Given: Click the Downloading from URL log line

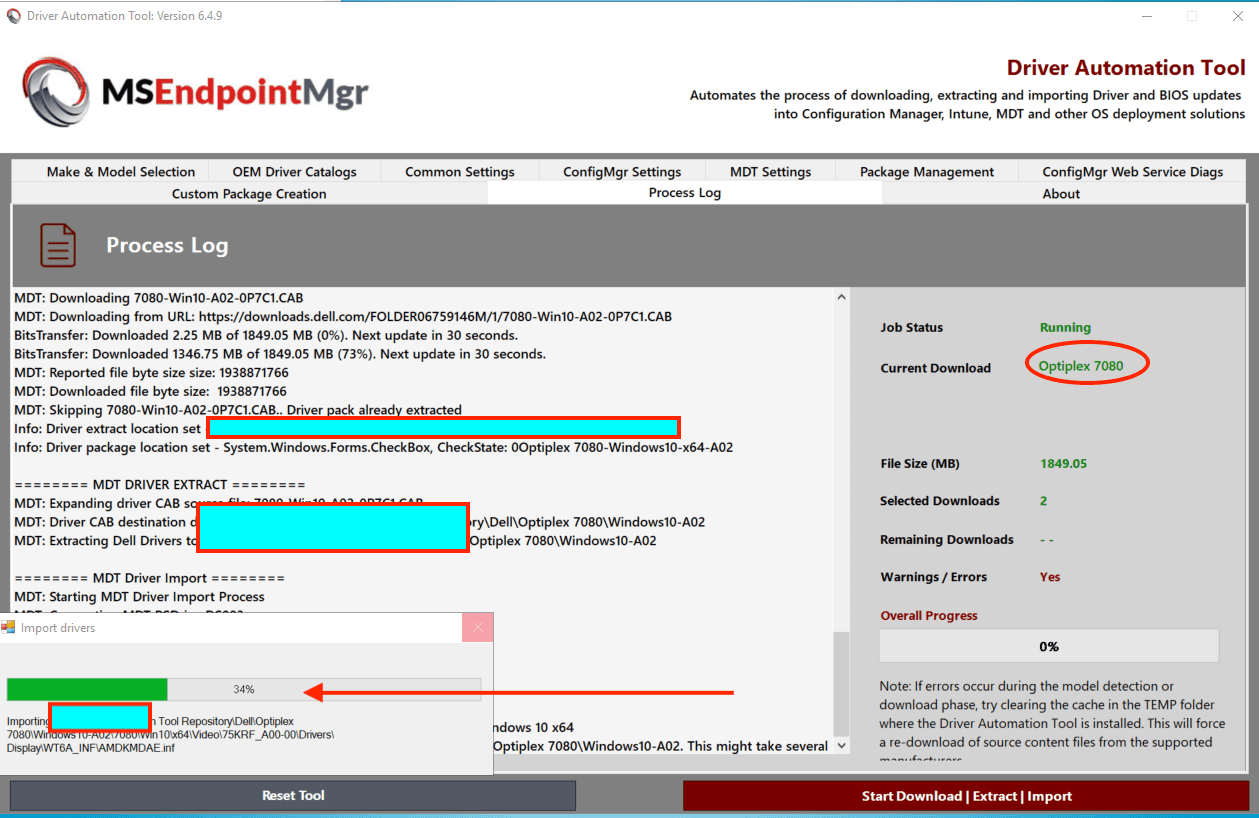Looking at the screenshot, I should coord(343,317).
